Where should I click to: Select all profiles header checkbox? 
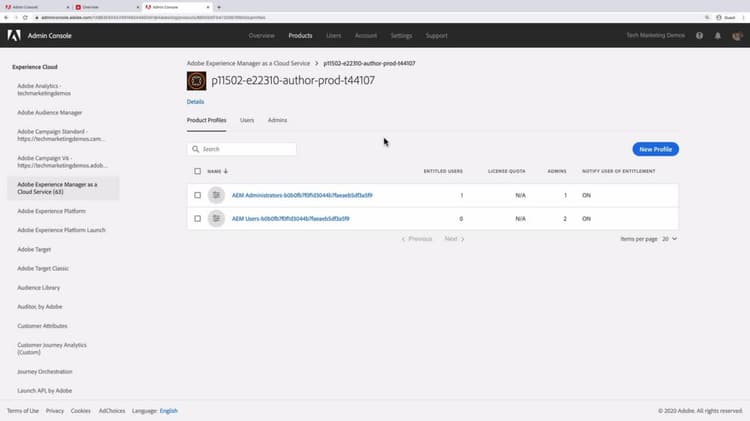coord(198,171)
